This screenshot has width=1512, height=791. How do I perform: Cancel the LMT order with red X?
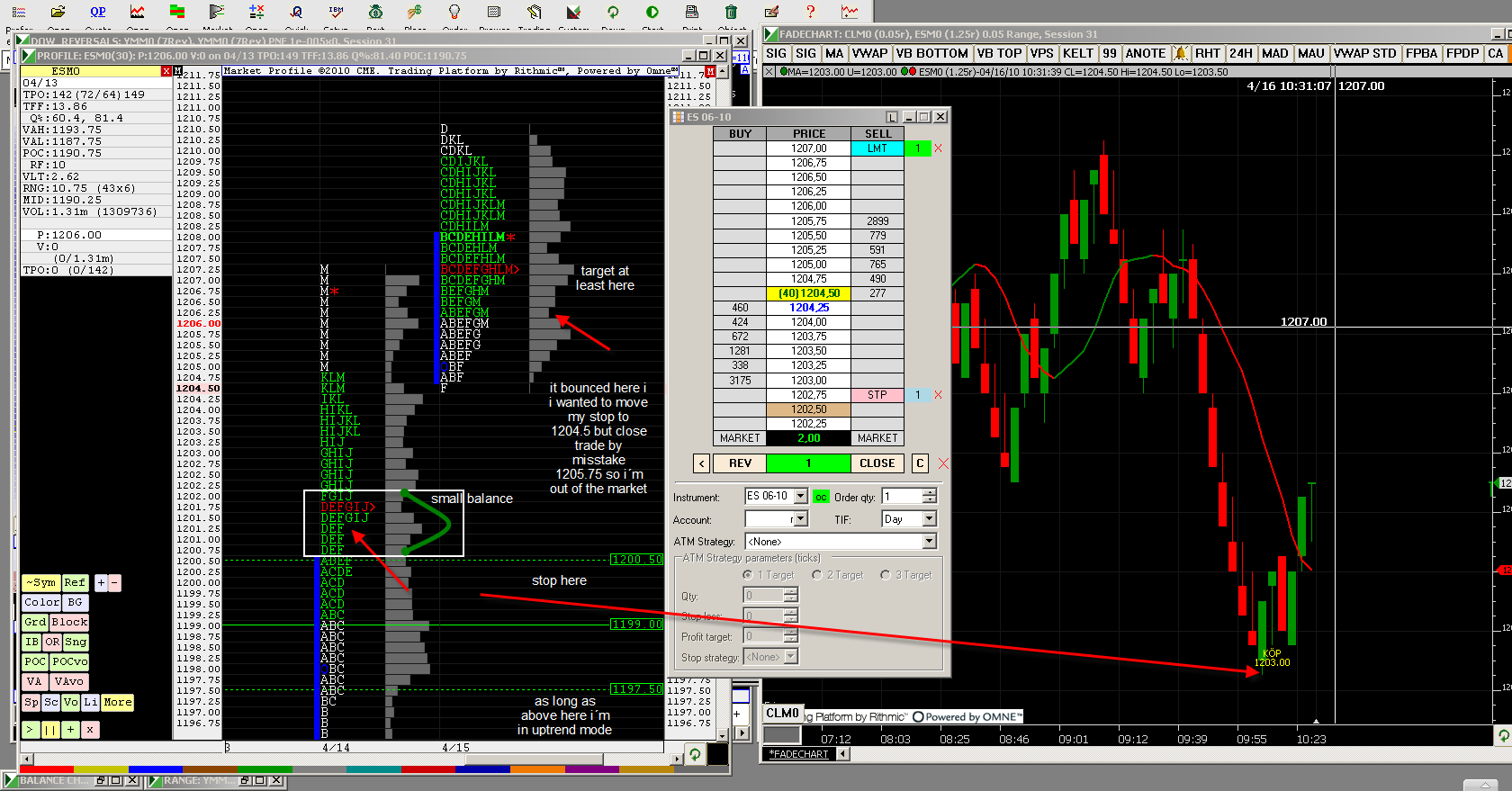coord(938,148)
